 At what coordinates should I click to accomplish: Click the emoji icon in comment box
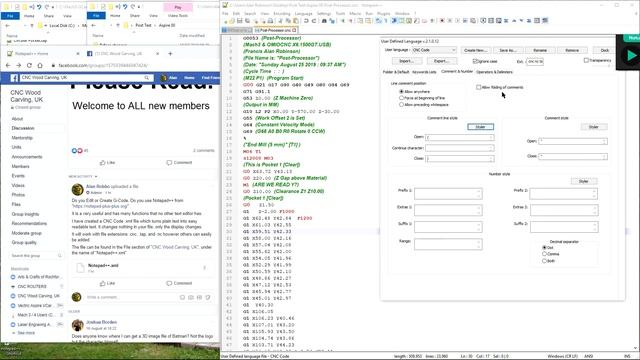click(x=182, y=297)
